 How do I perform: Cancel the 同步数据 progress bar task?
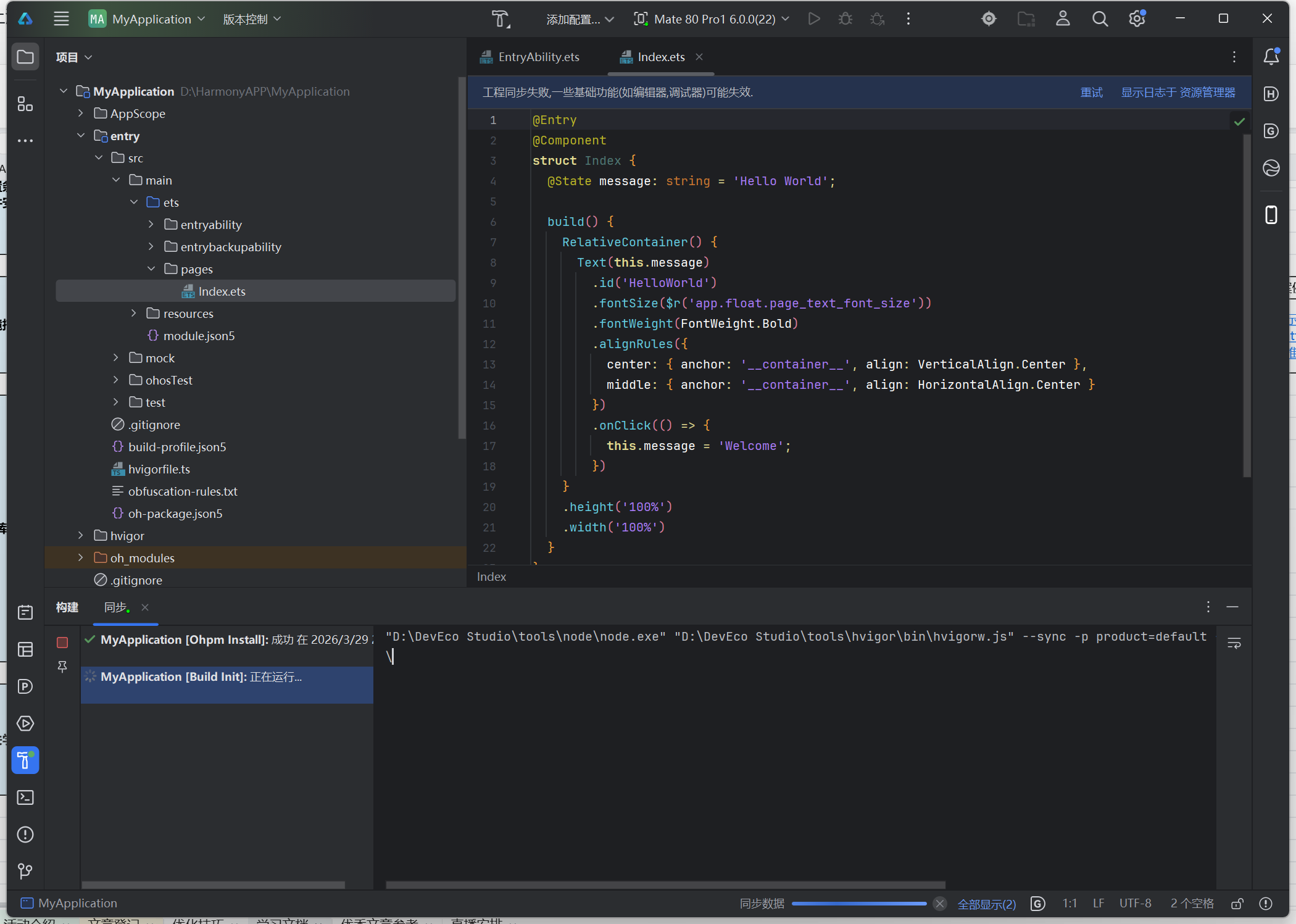click(x=939, y=904)
